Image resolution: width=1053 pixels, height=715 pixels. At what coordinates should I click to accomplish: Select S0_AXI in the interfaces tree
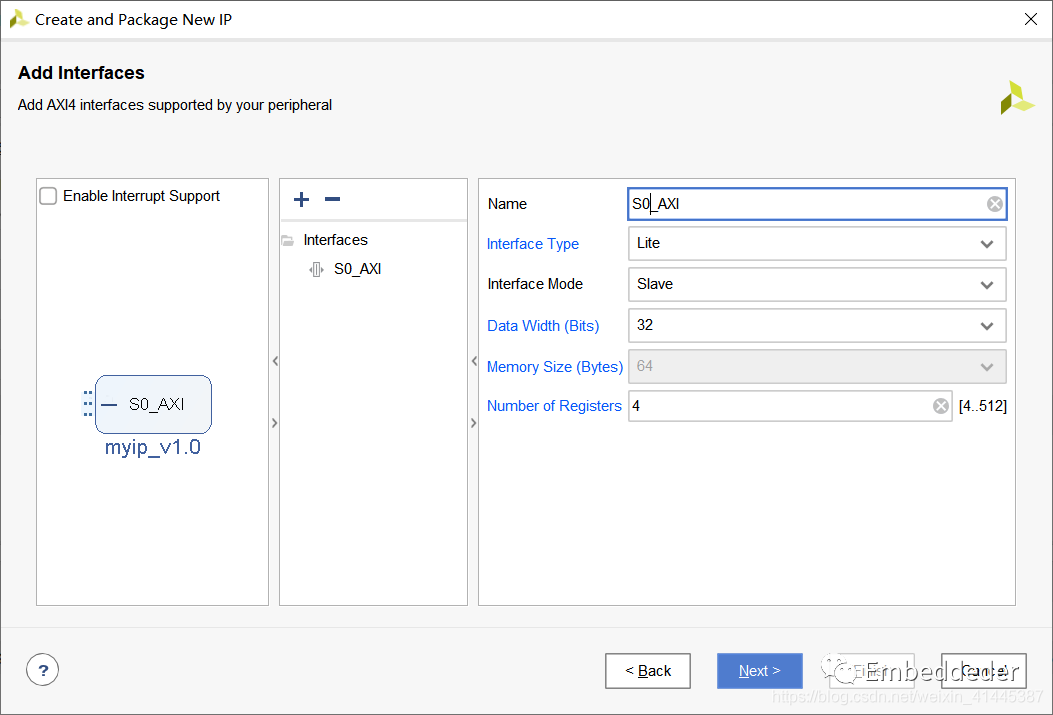357,269
